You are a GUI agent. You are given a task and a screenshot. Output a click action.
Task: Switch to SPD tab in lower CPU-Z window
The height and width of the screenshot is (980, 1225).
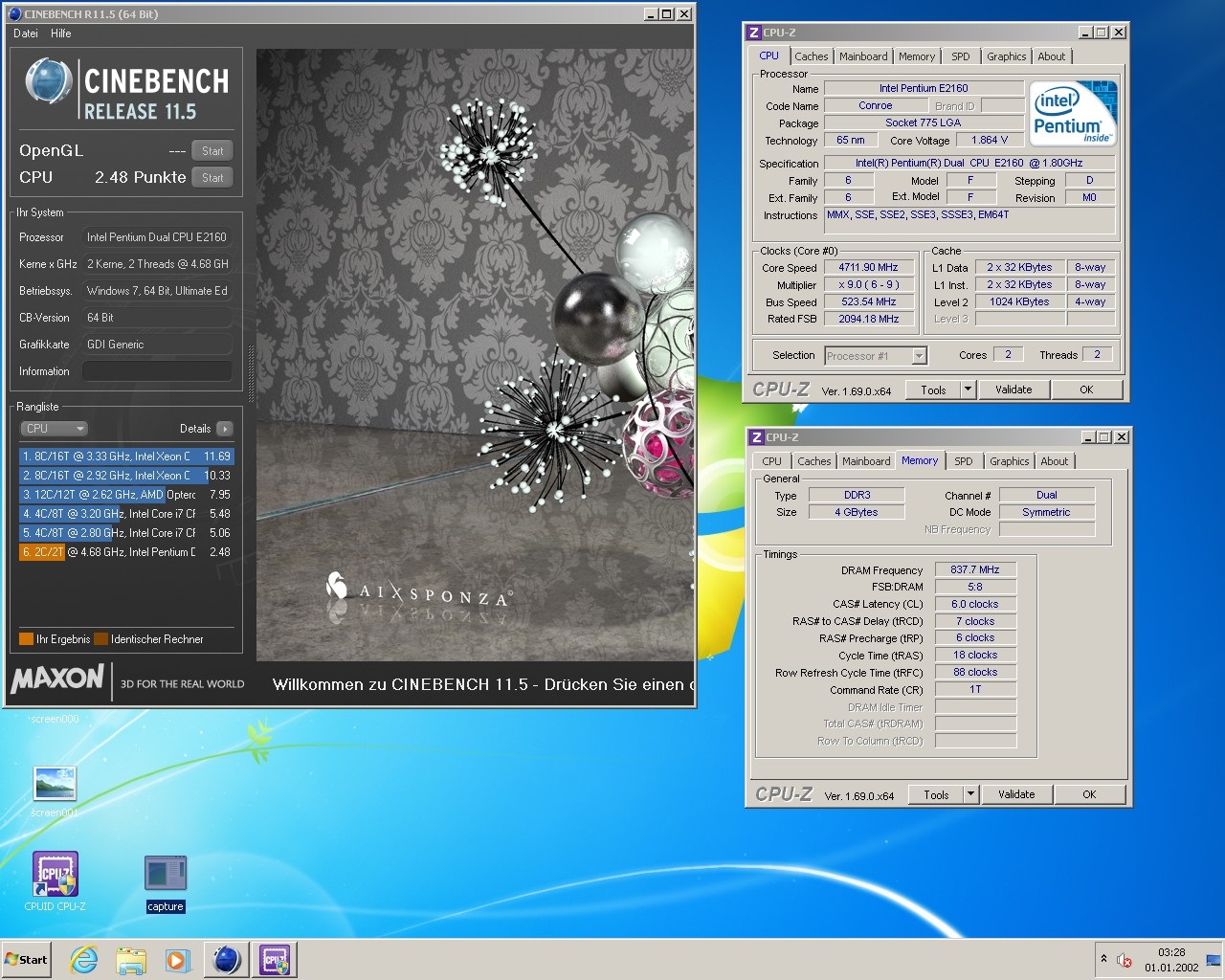(x=964, y=461)
